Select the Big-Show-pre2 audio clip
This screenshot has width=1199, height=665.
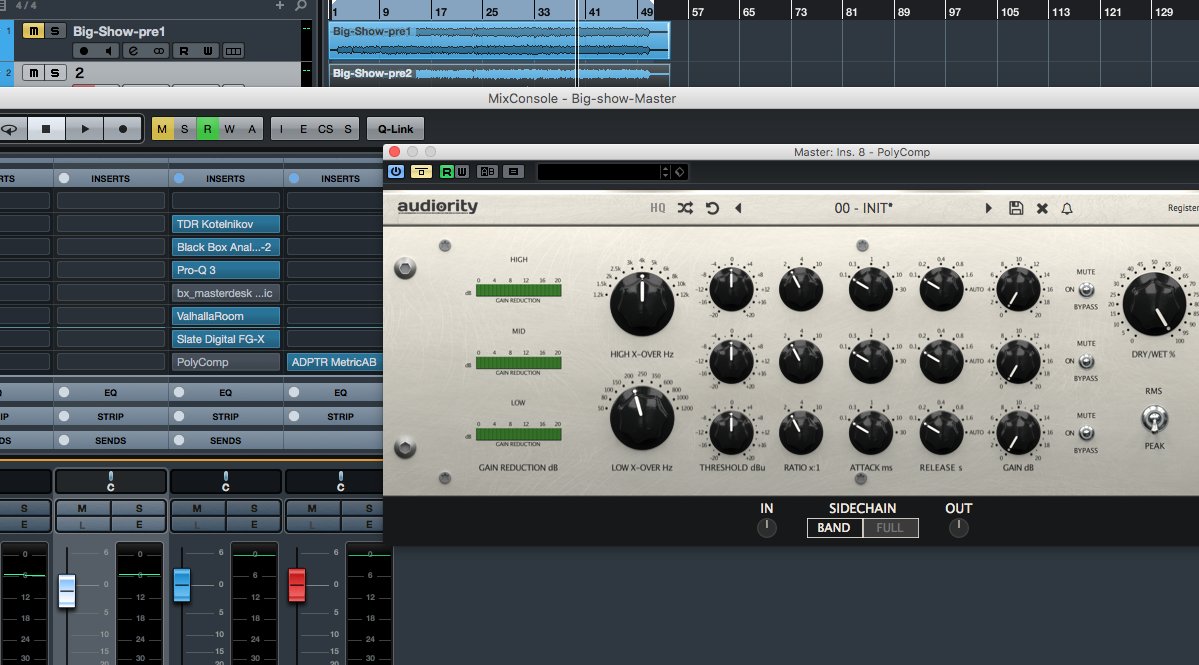pos(500,74)
